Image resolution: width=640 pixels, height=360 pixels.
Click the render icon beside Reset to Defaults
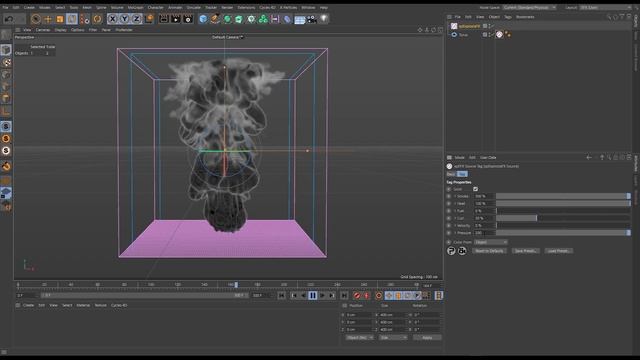[x=462, y=251]
